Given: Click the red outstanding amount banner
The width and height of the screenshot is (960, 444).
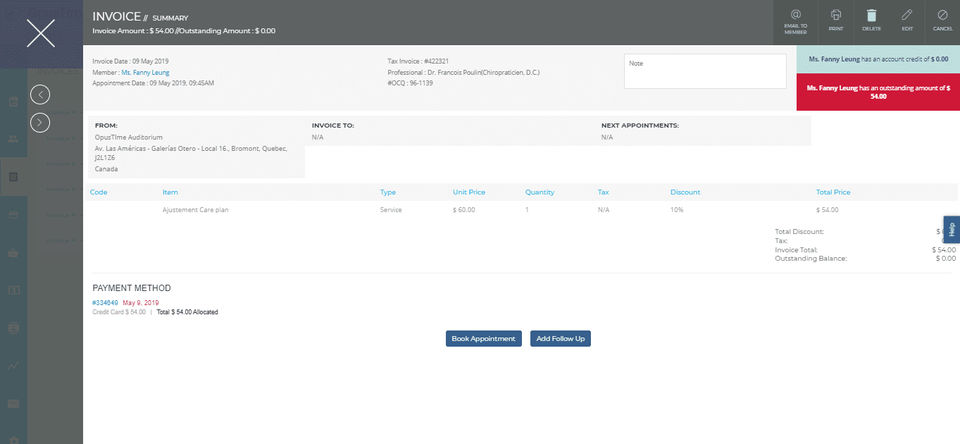Looking at the screenshot, I should [x=878, y=92].
